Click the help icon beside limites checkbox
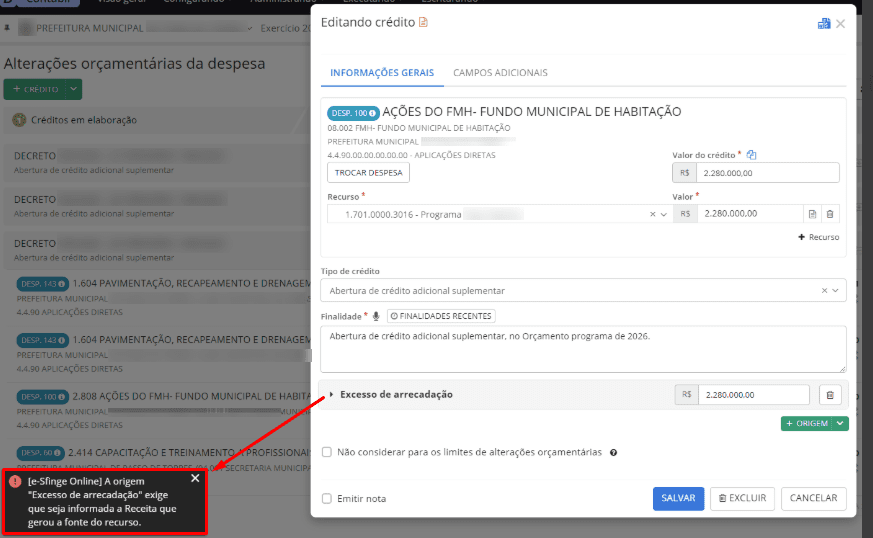Screen dimensions: 873x538 tap(614, 453)
